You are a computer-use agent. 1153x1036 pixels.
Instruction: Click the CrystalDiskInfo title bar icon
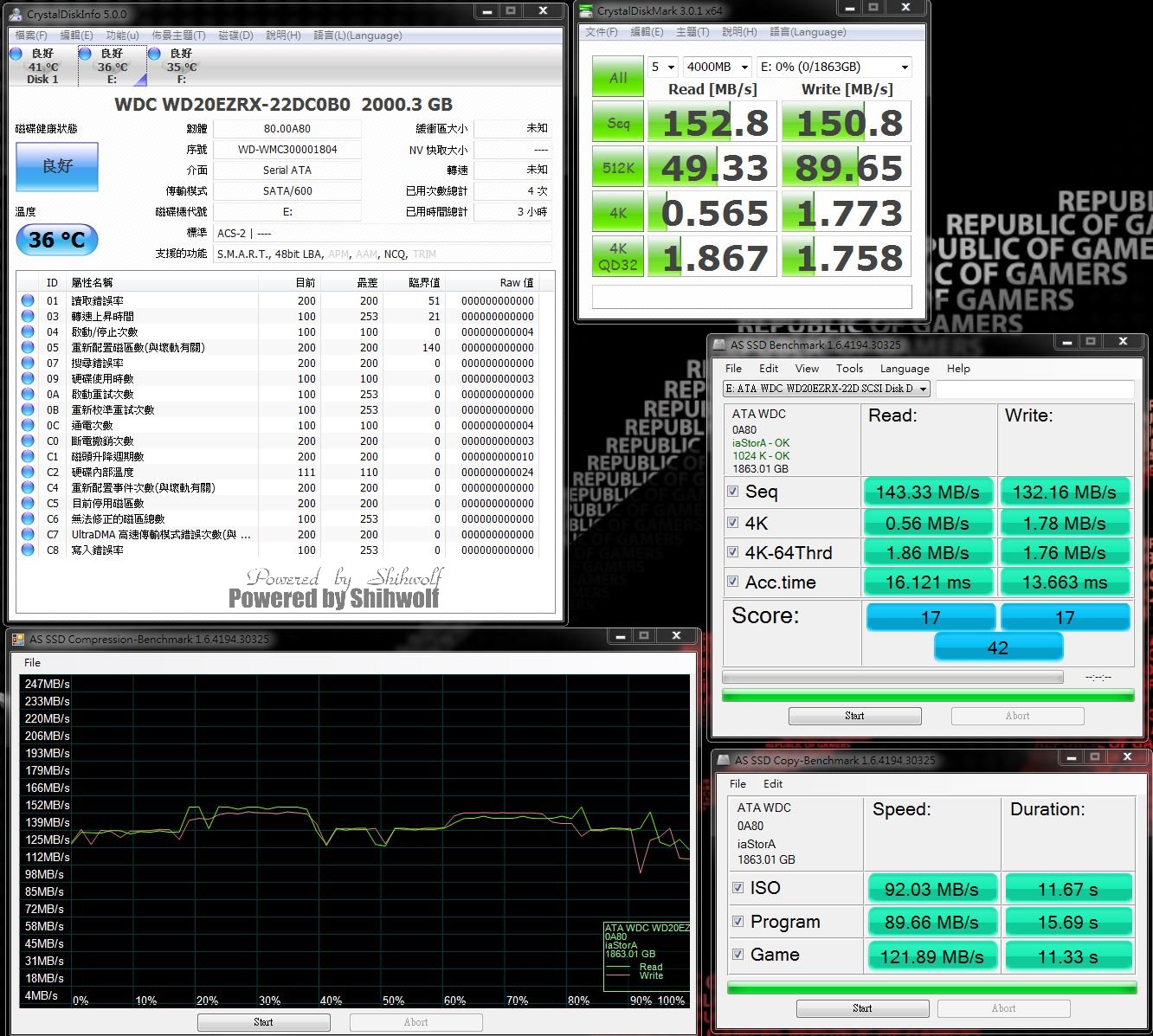tap(16, 14)
